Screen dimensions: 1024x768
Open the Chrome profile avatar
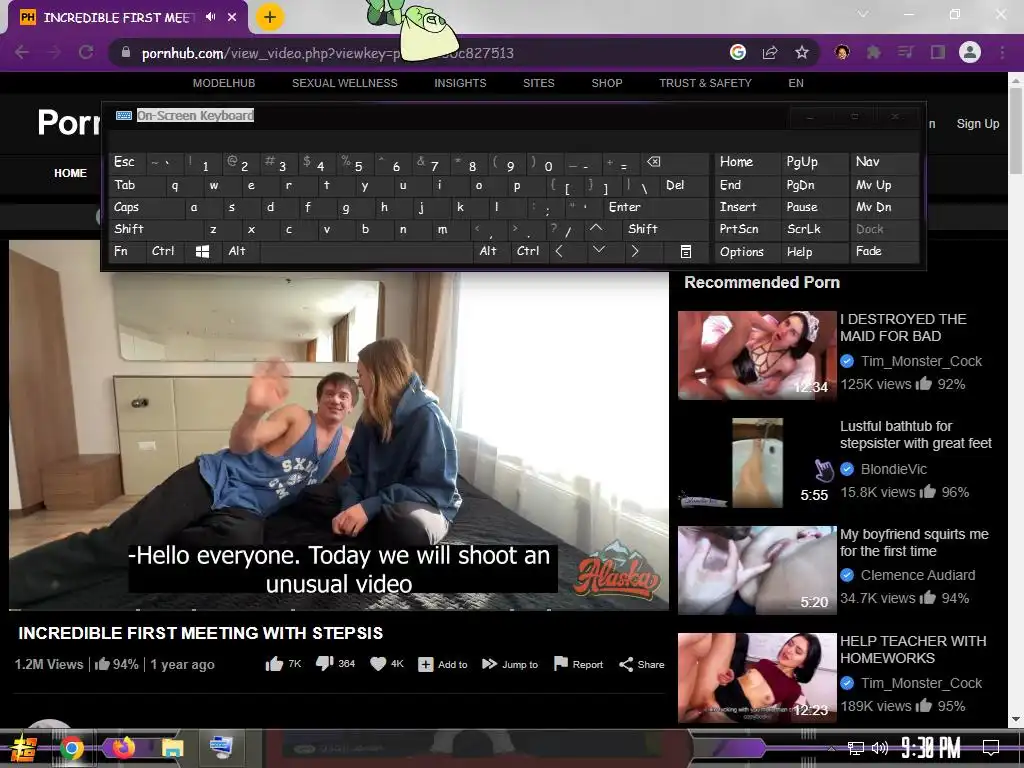(970, 52)
